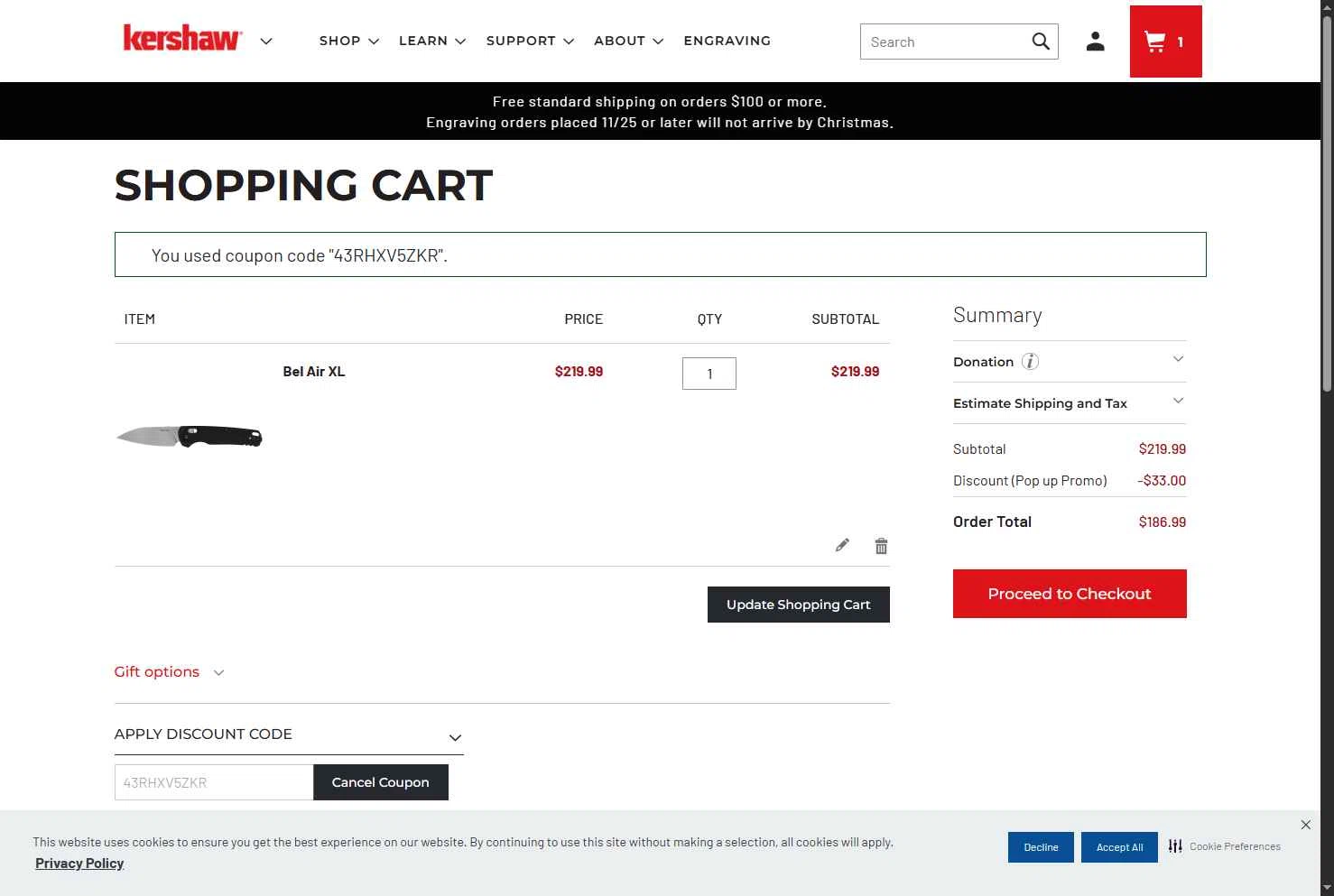
Task: Click the Donation info icon
Action: 1030,362
